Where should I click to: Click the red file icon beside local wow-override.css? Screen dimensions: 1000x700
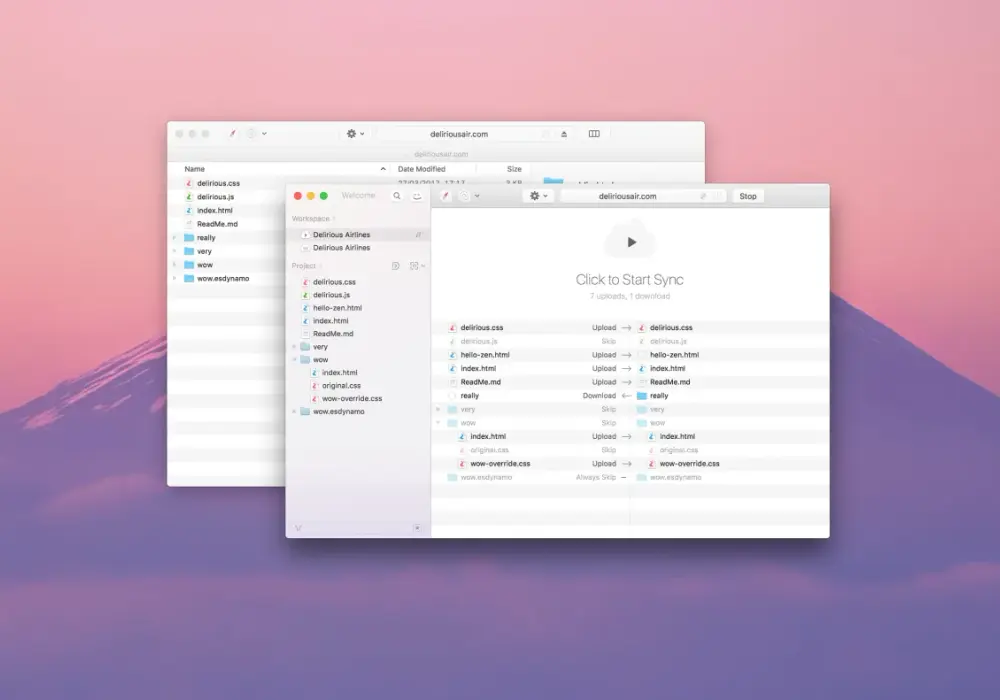click(462, 464)
